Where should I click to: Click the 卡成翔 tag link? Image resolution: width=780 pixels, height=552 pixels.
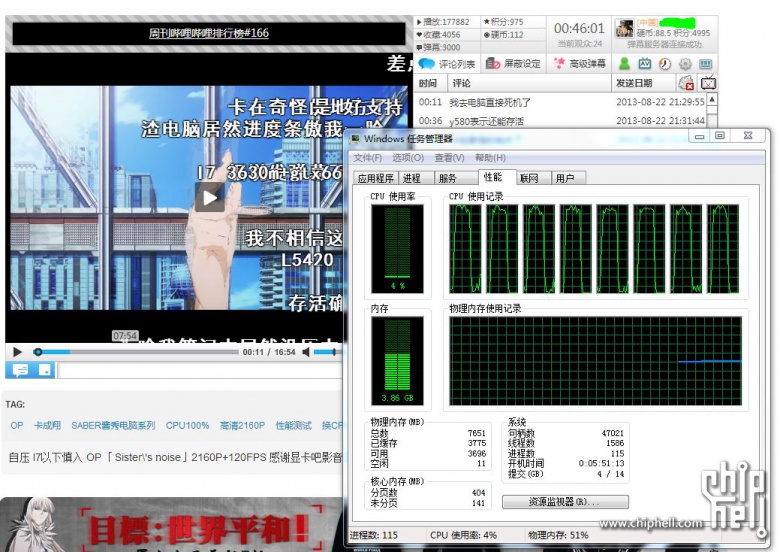47,426
